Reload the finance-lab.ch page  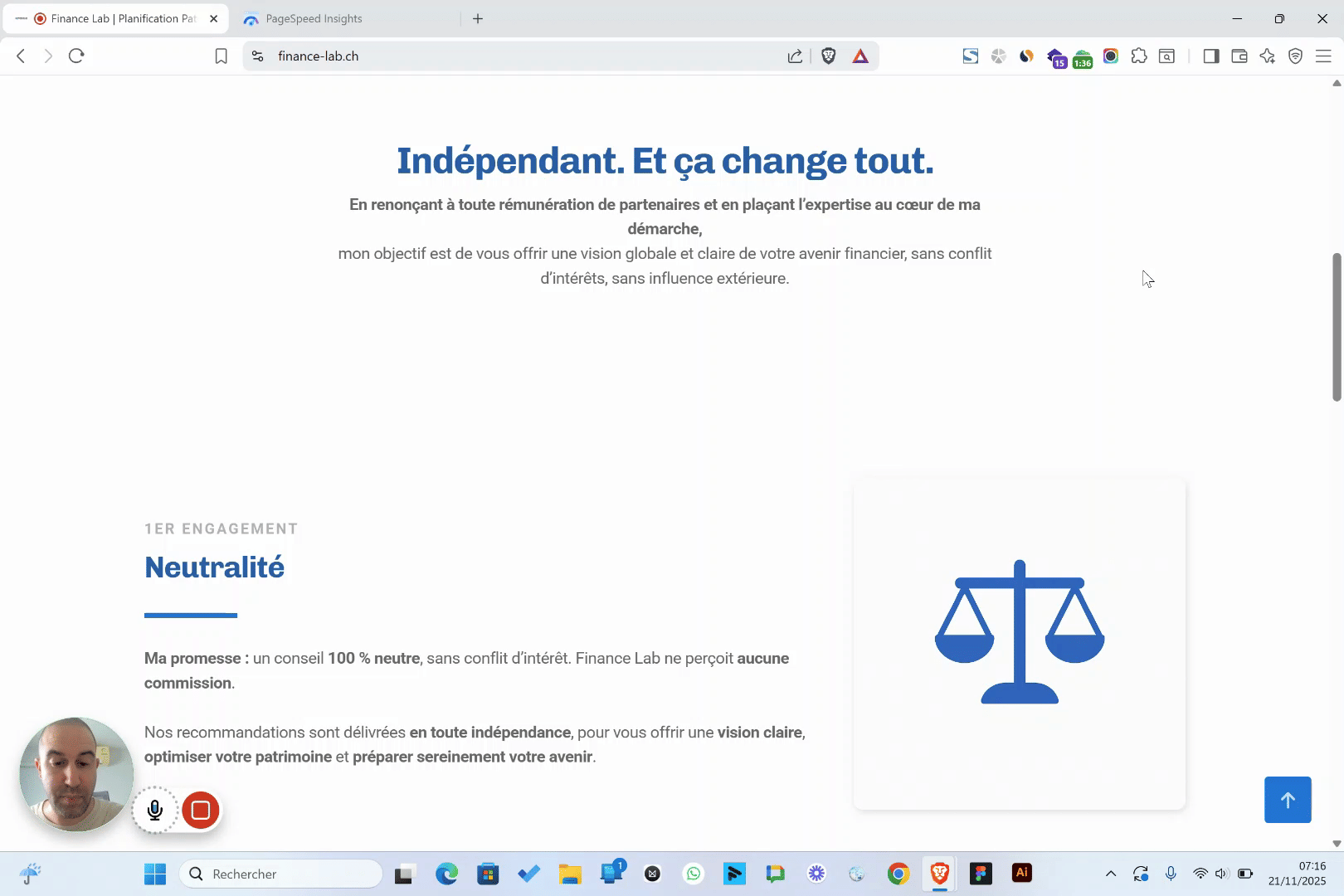[76, 56]
